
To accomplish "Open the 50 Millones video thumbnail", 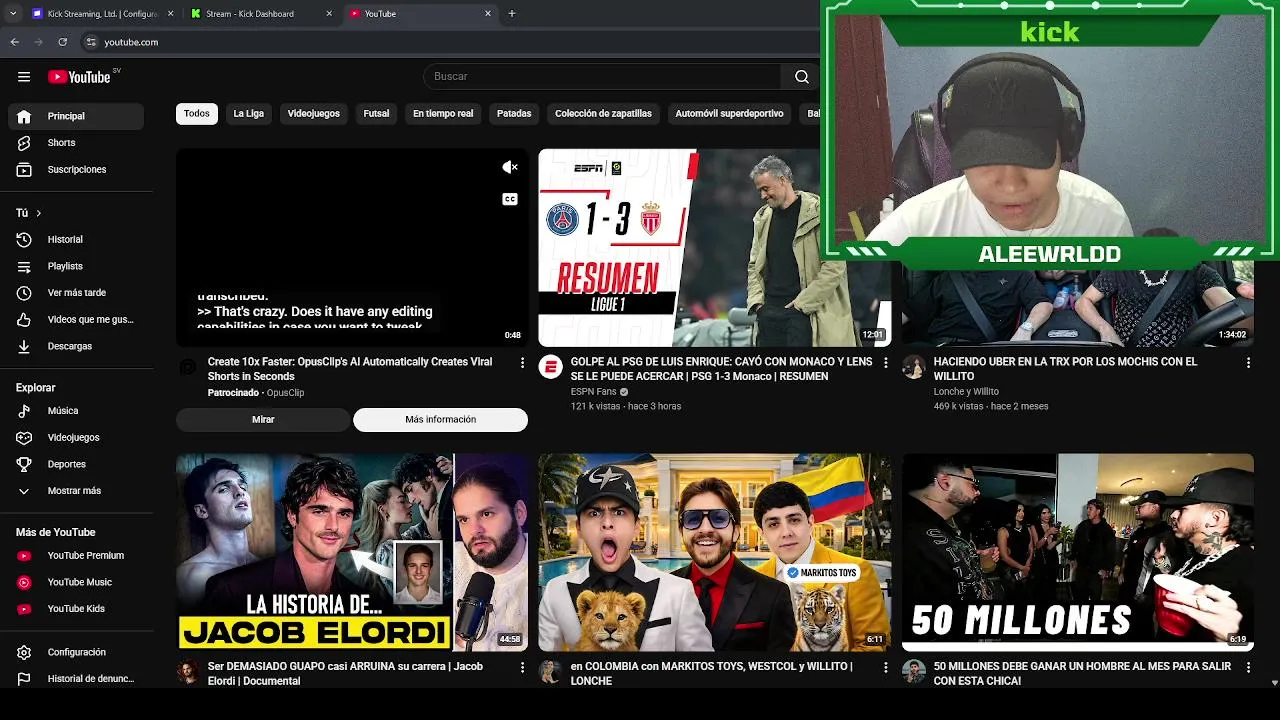I will pos(1077,553).
